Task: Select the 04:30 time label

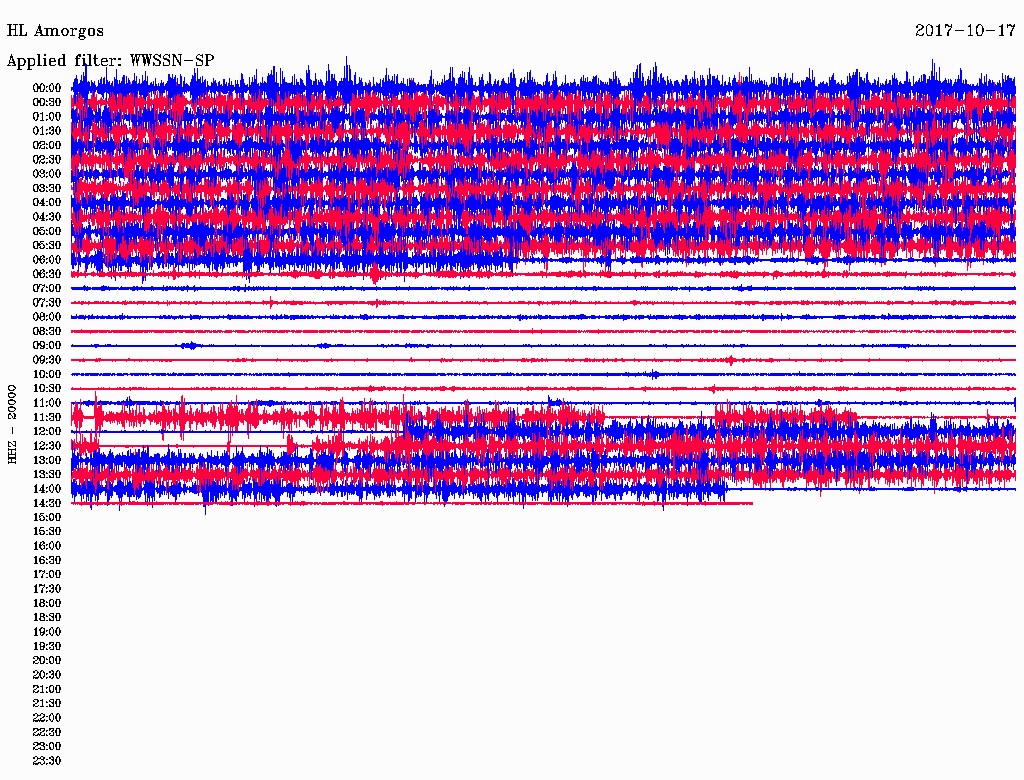Action: click(47, 217)
